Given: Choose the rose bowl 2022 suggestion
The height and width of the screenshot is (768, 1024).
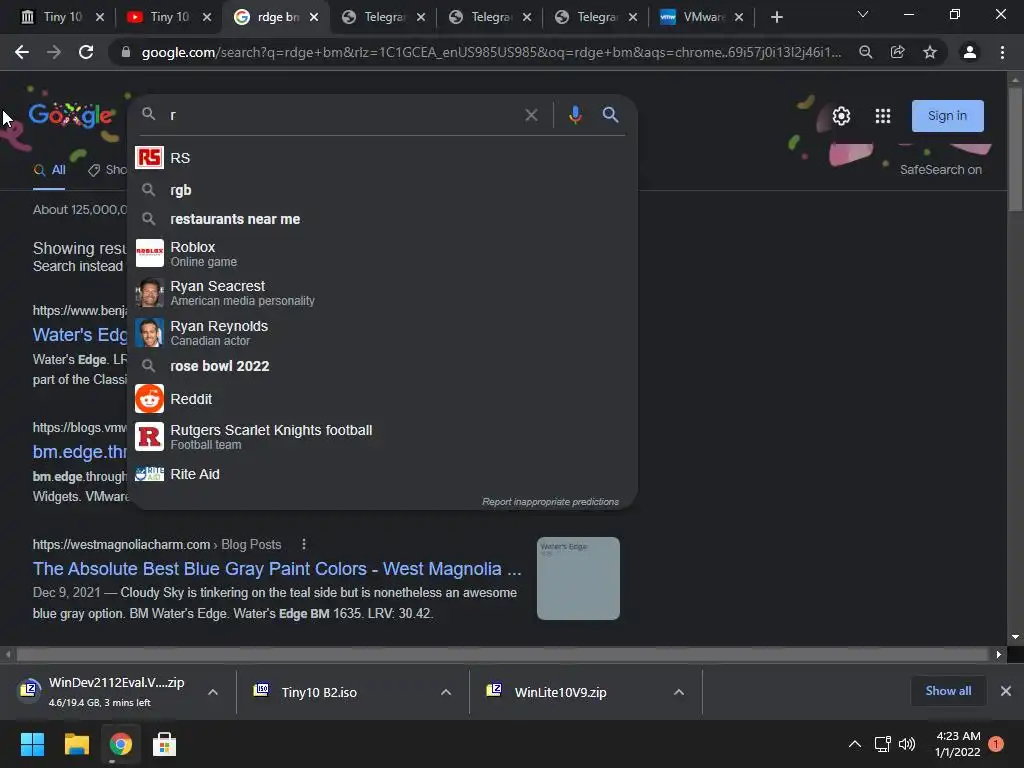Looking at the screenshot, I should tap(383, 366).
